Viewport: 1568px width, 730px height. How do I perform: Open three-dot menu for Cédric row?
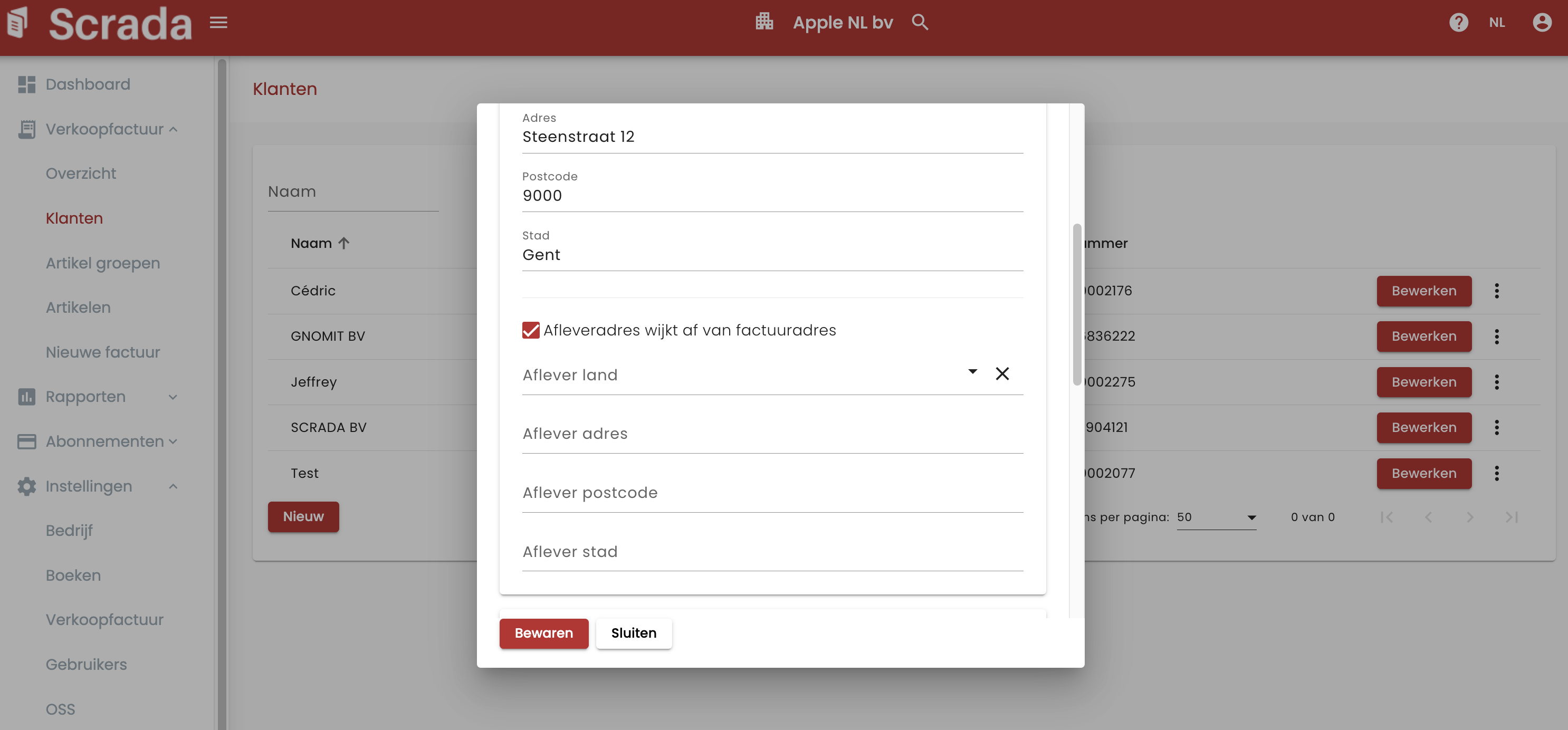pos(1497,291)
